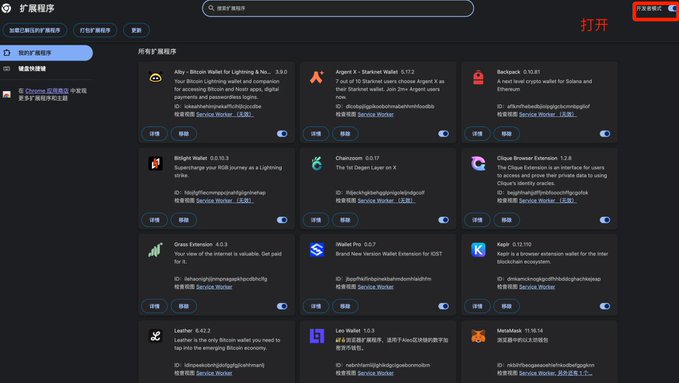Screen dimensions: 679x383
Task: Click the Leo Wallet icon
Action: 317,336
